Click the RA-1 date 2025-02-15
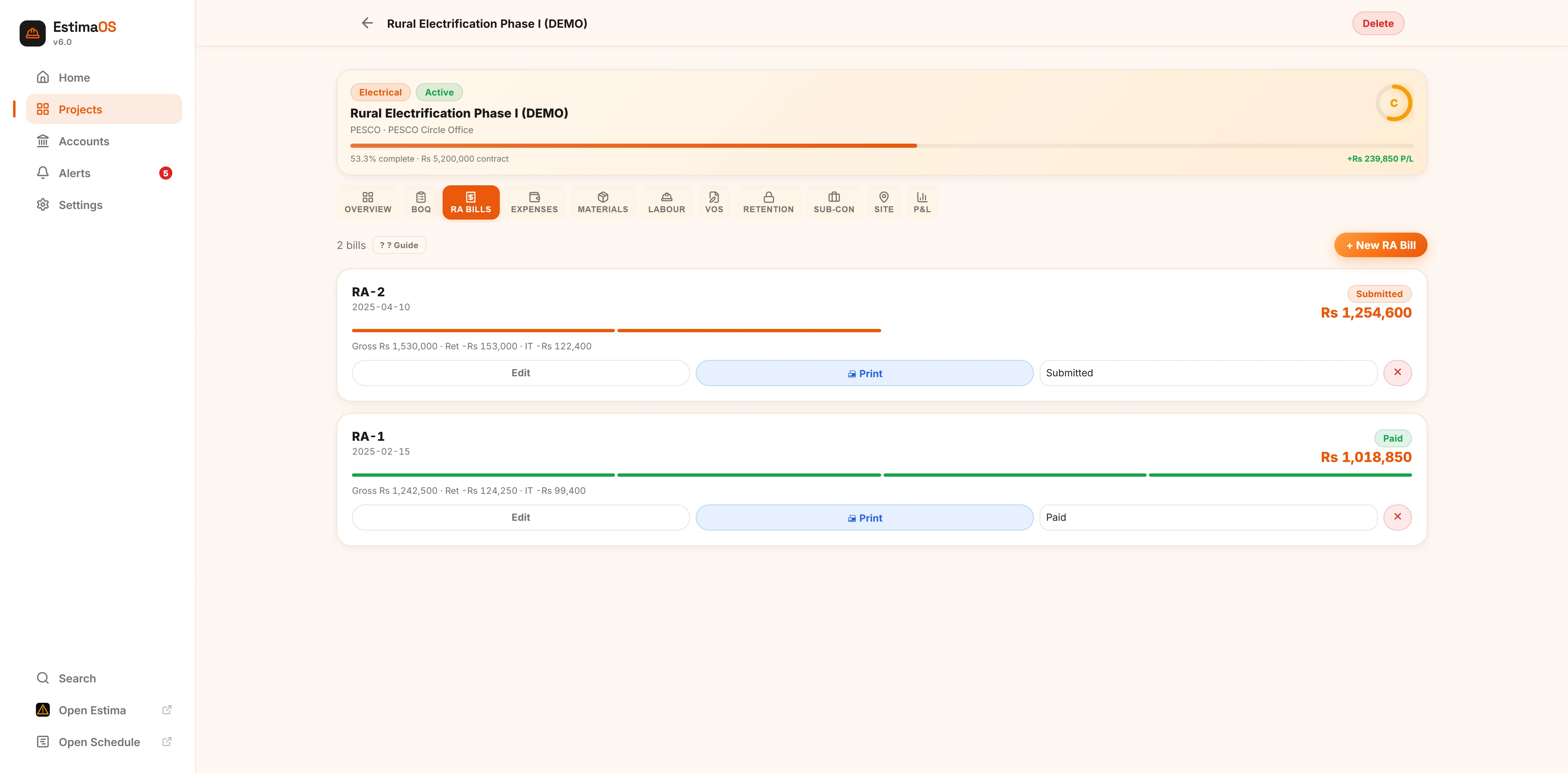The height and width of the screenshot is (773, 1568). click(x=381, y=451)
